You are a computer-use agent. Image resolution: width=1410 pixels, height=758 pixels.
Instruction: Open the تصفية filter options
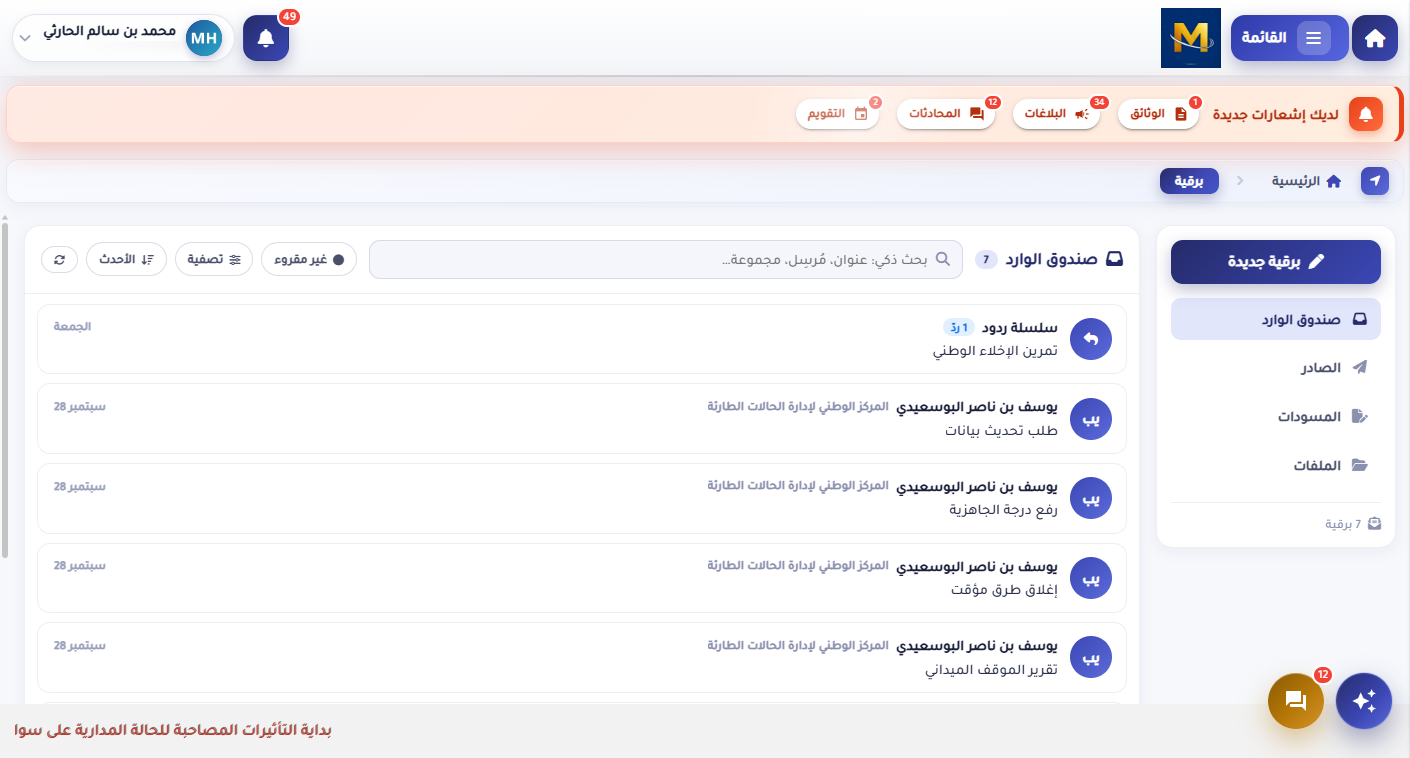[x=214, y=259]
